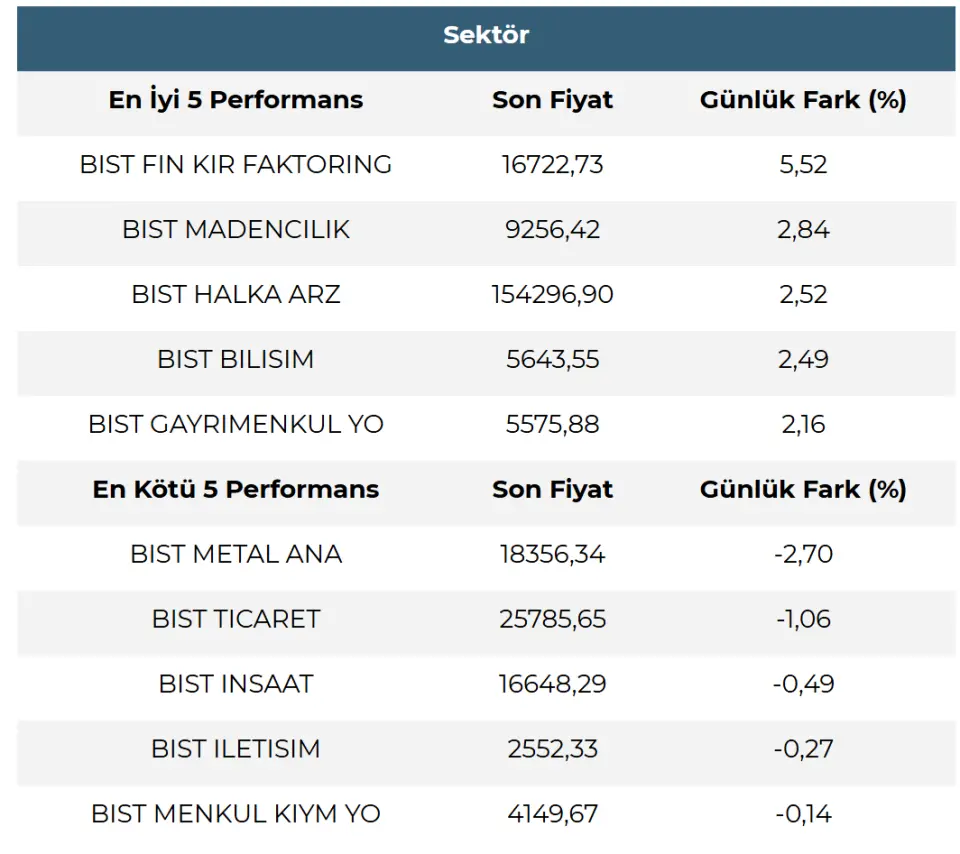Open the BIST HALKA ARZ entry
Image resolution: width=960 pixels, height=854 pixels.
coord(236,295)
